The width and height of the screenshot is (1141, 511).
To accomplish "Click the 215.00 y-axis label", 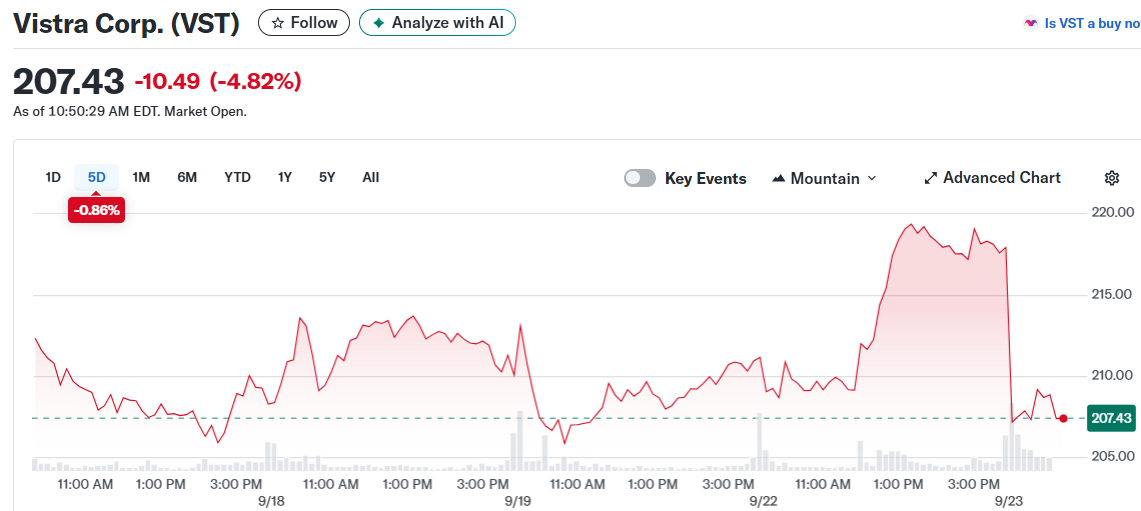I will point(1110,294).
